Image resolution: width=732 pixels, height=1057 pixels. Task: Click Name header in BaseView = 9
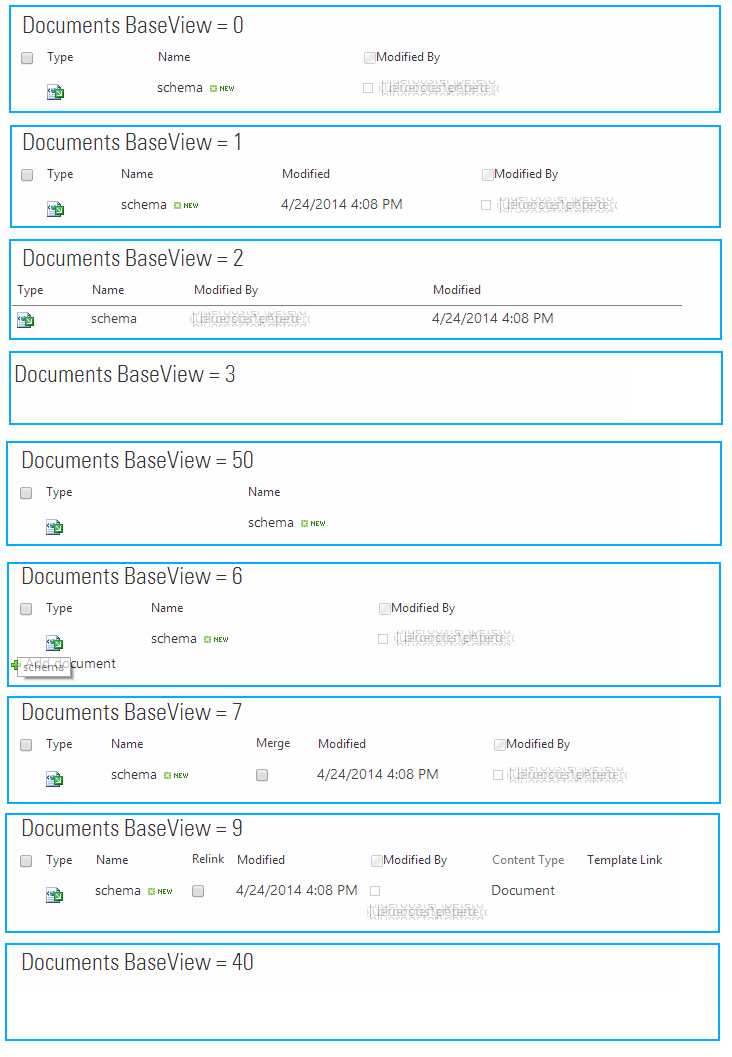[112, 860]
